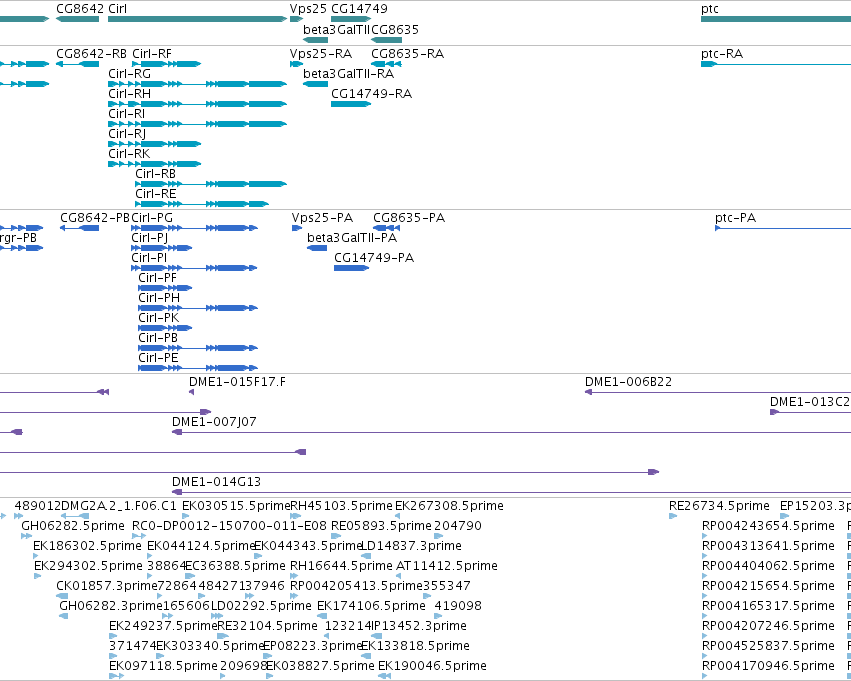Click the CG14749 gene label in the top track

tap(359, 9)
